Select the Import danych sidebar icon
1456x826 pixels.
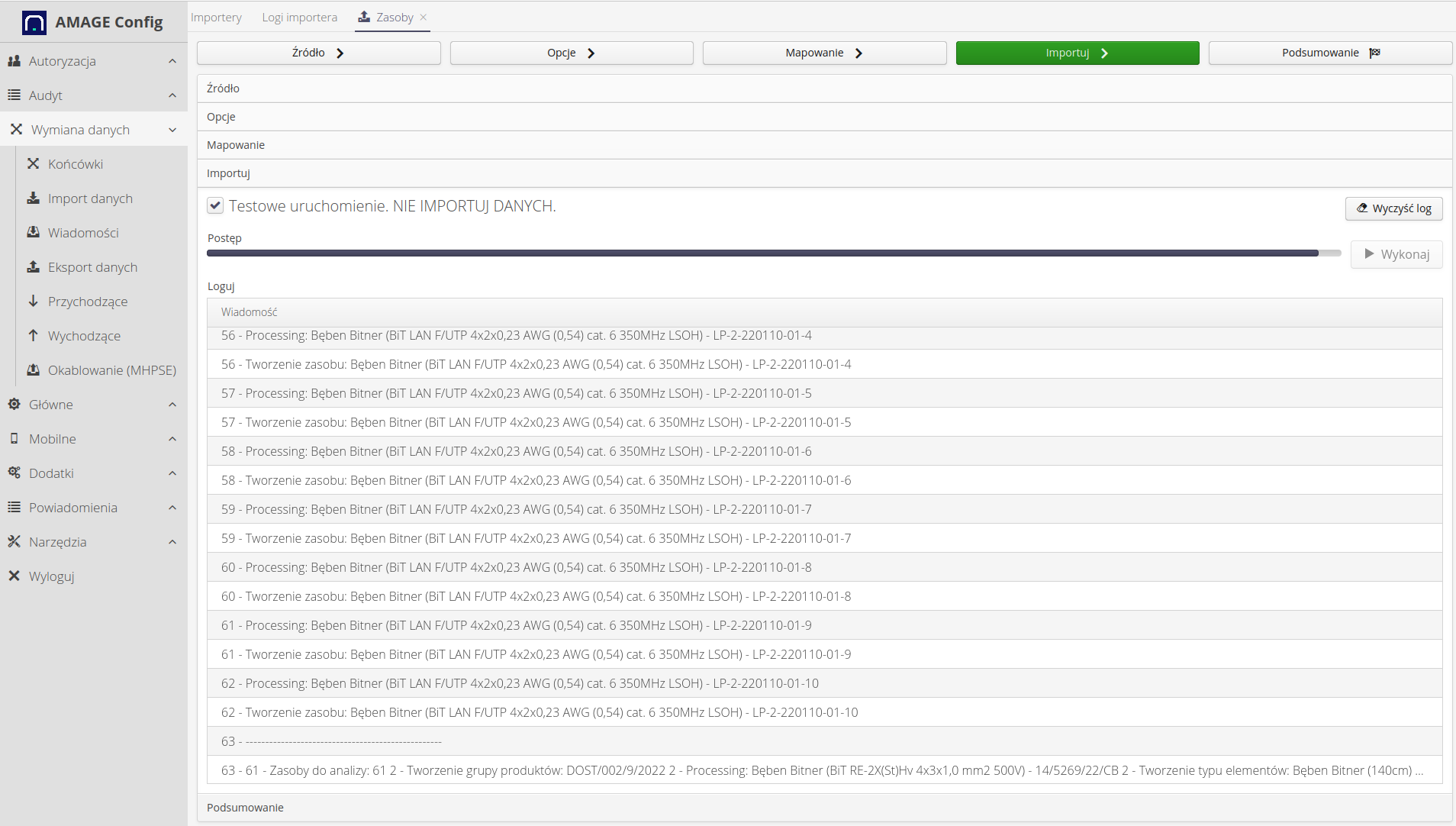(x=34, y=198)
